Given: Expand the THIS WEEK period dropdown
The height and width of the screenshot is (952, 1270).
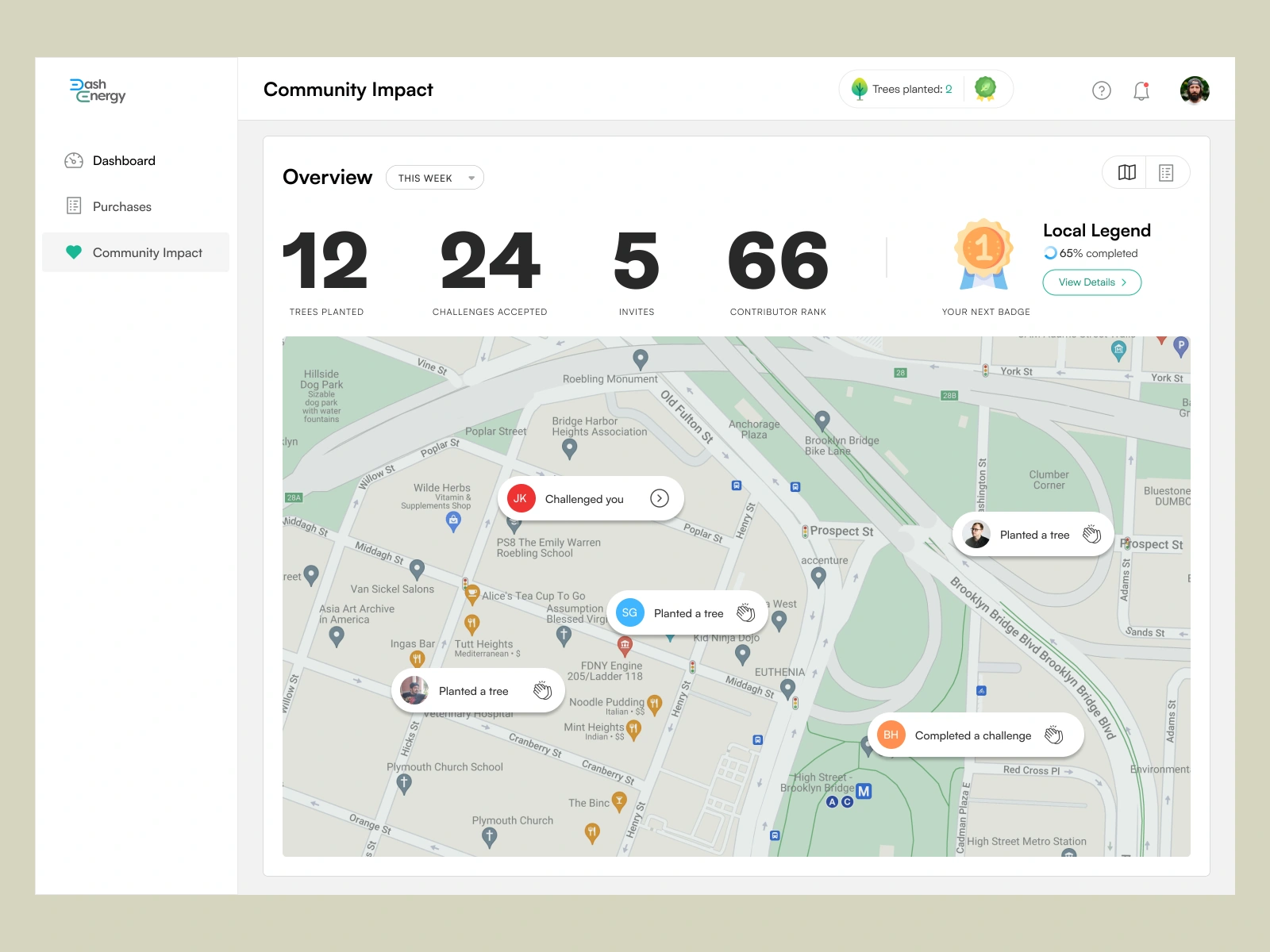Looking at the screenshot, I should (x=434, y=178).
